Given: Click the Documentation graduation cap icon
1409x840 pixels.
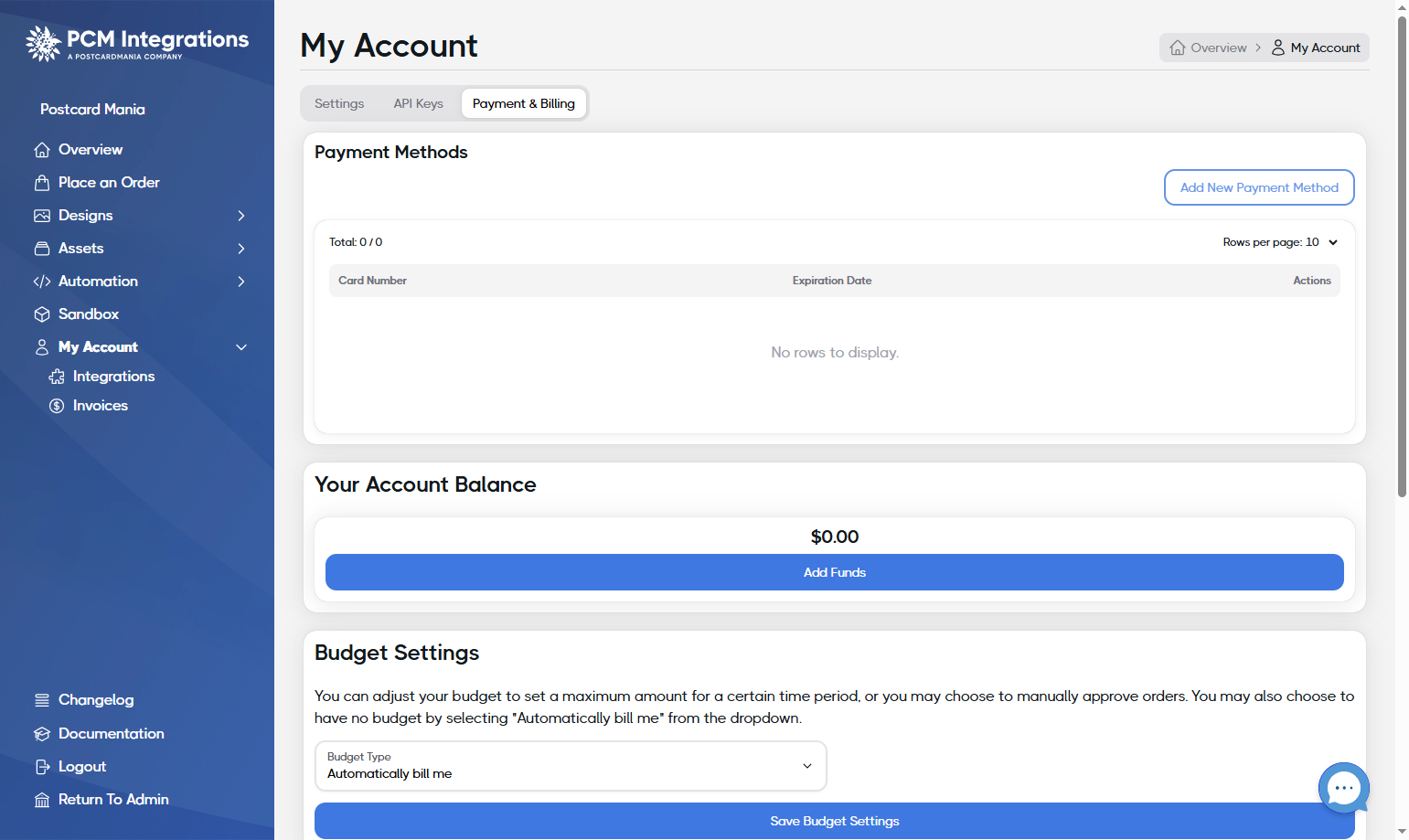Looking at the screenshot, I should pos(42,734).
